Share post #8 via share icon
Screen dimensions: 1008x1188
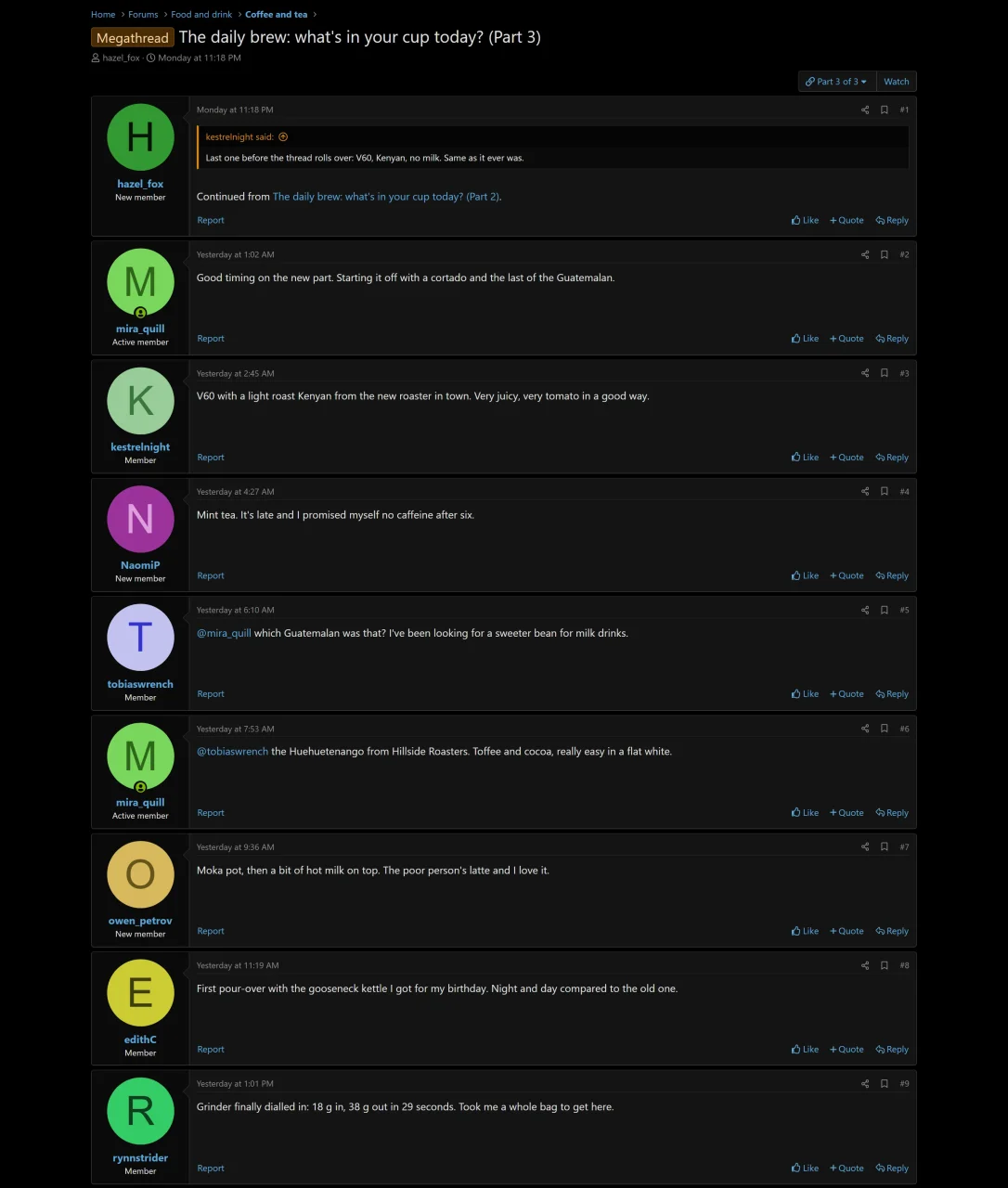tap(865, 965)
